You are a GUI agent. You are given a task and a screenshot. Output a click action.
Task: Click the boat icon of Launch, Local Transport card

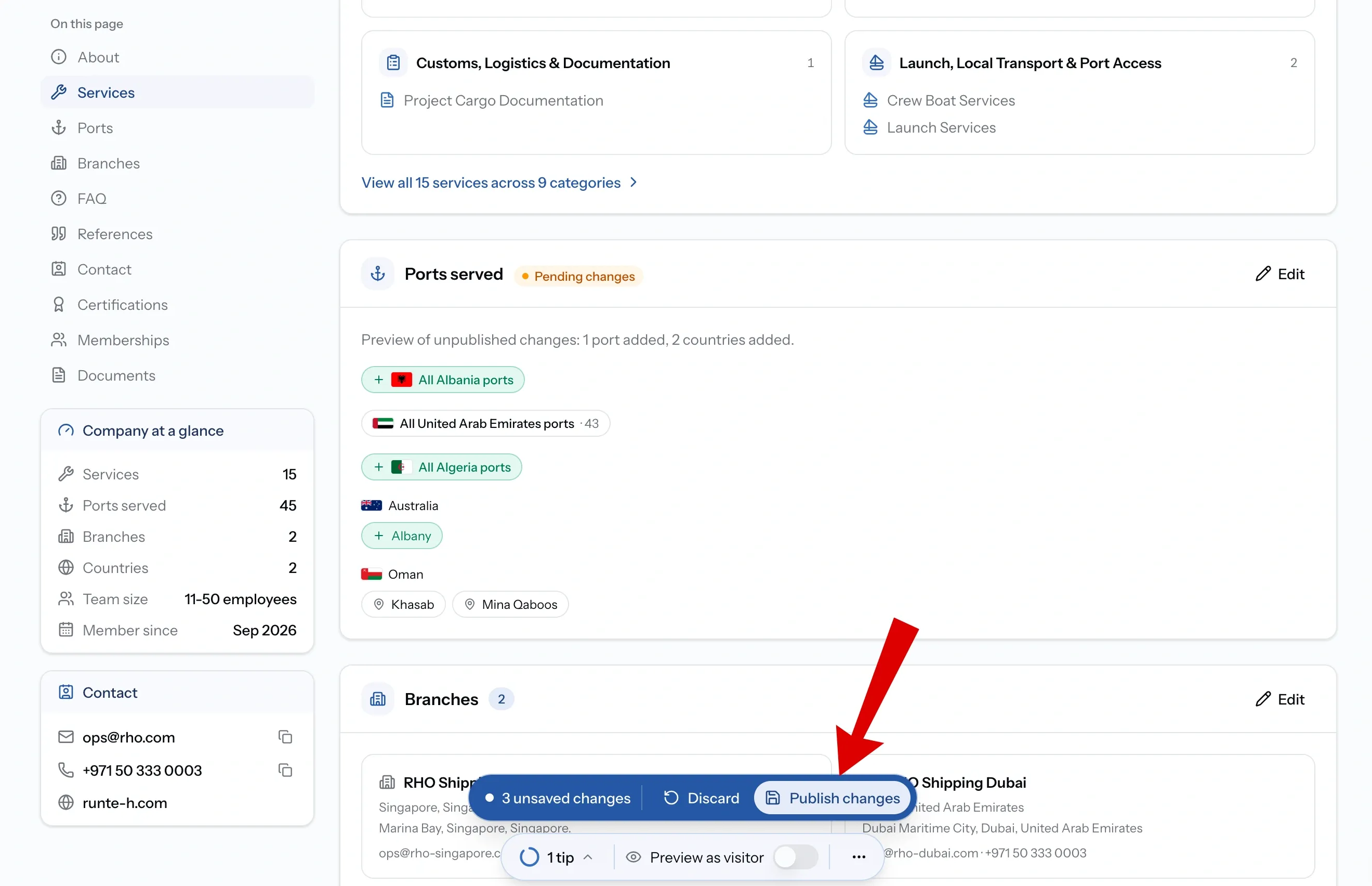(876, 63)
